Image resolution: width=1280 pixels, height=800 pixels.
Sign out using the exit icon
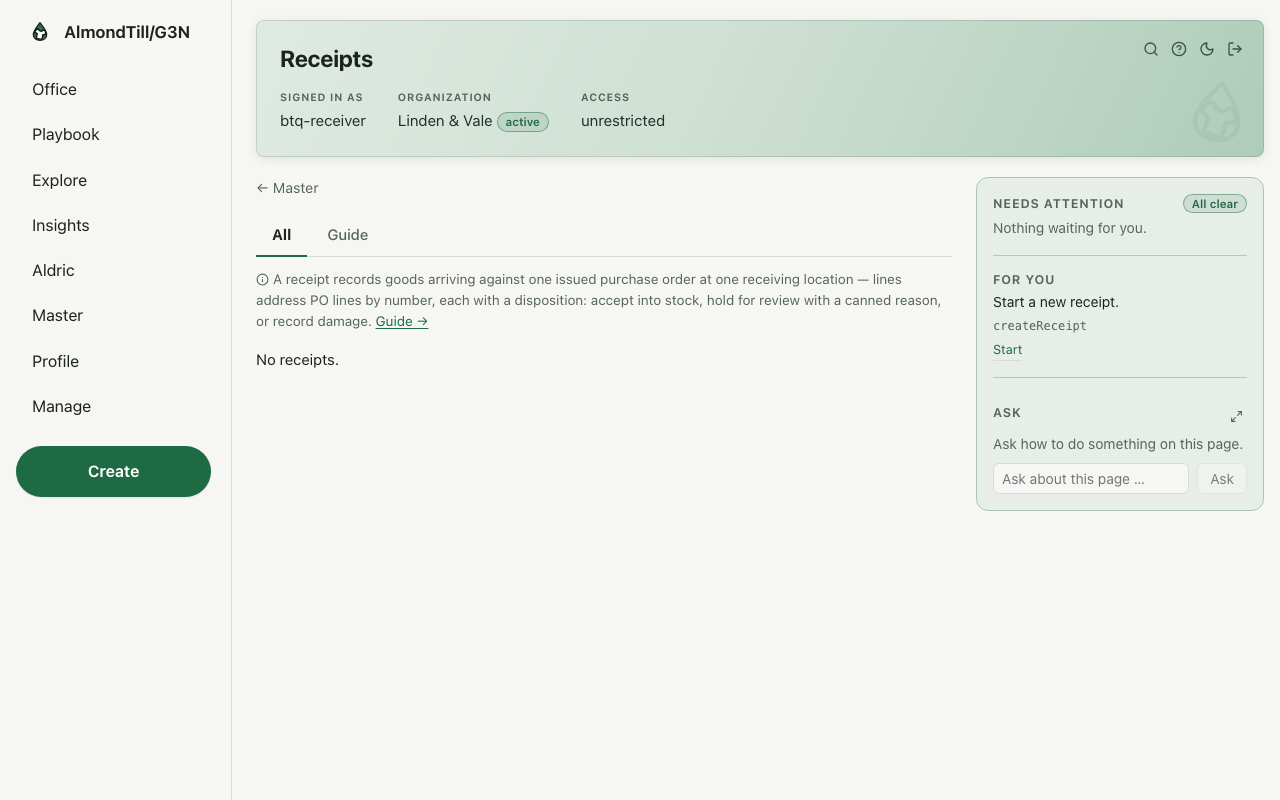1235,49
